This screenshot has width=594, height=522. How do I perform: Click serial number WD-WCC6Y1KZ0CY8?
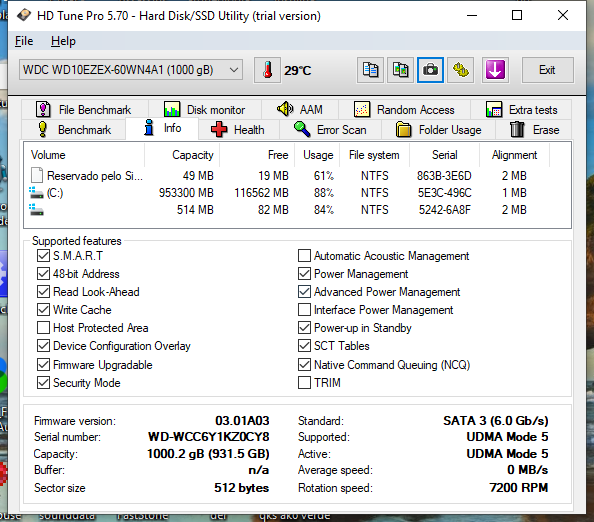(x=209, y=437)
